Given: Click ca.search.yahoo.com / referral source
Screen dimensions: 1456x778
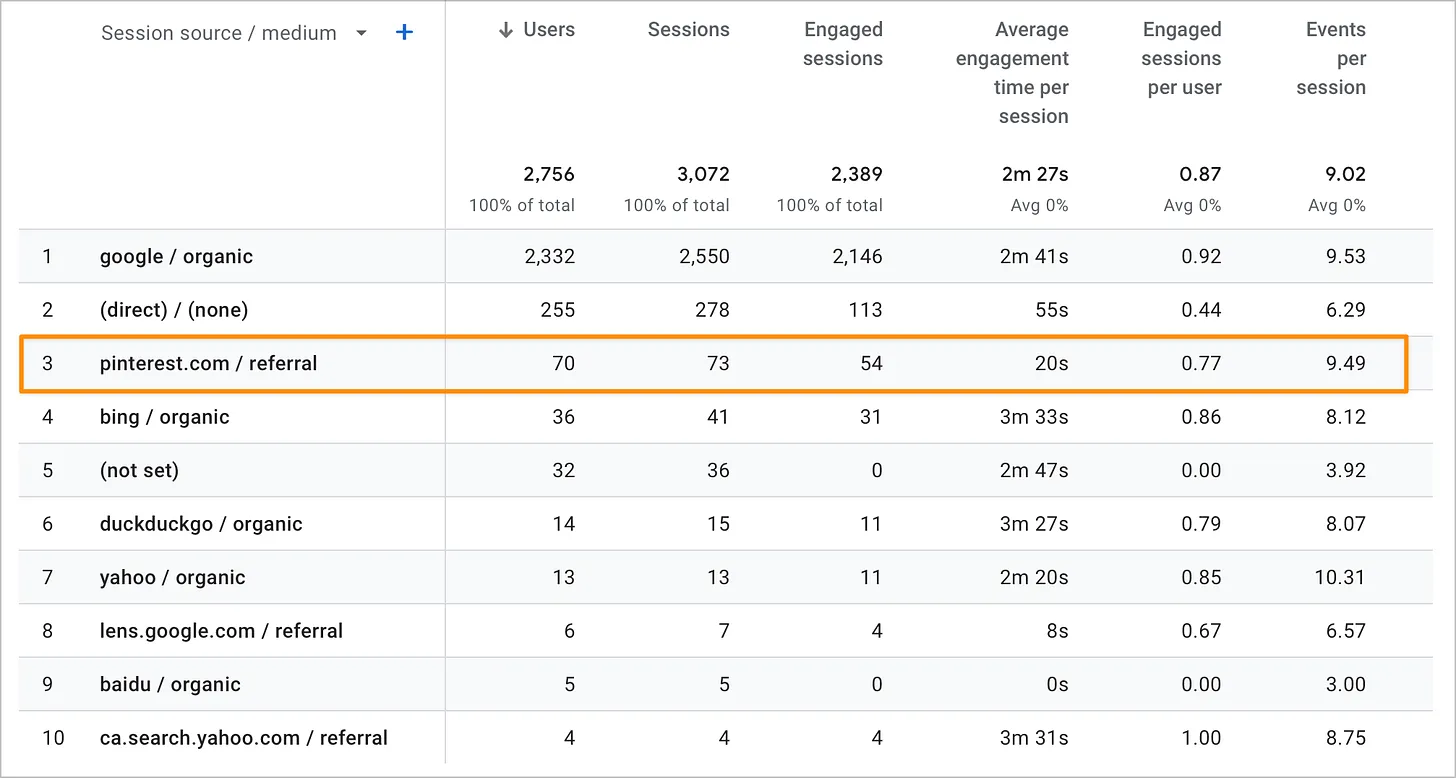Looking at the screenshot, I should click(243, 738).
